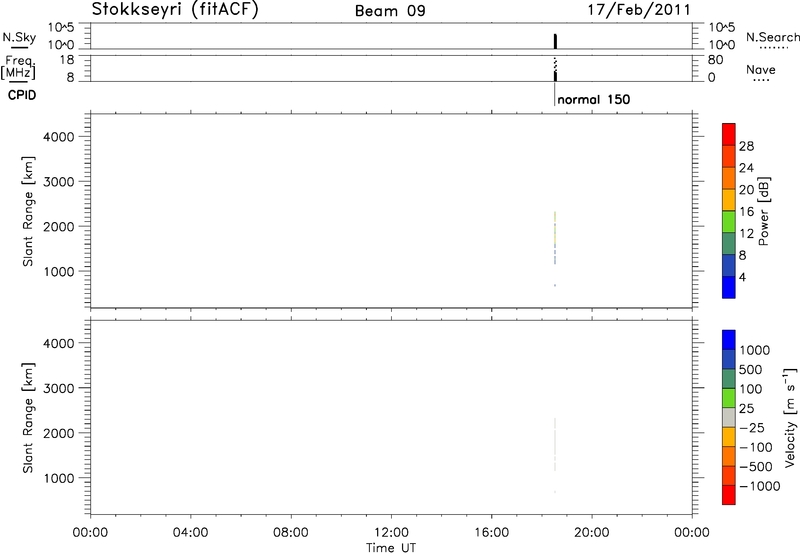Click the 'Slant Range [km]' label of velocity panel
This screenshot has width=800, height=554.
point(28,418)
